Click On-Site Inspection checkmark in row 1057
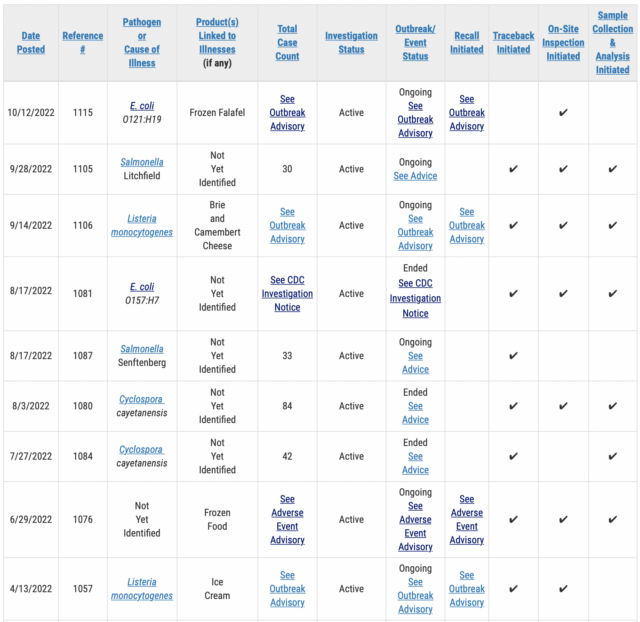The height and width of the screenshot is (622, 640). tap(563, 589)
